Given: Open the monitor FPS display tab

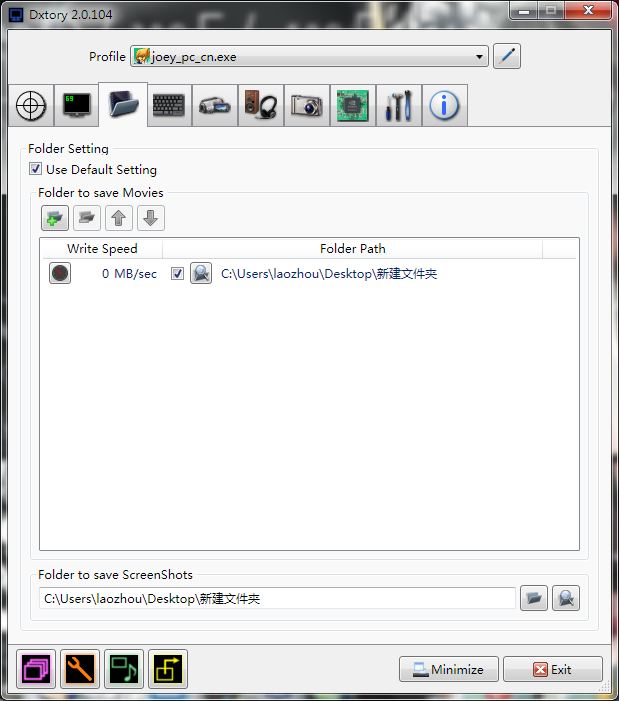Looking at the screenshot, I should [76, 106].
